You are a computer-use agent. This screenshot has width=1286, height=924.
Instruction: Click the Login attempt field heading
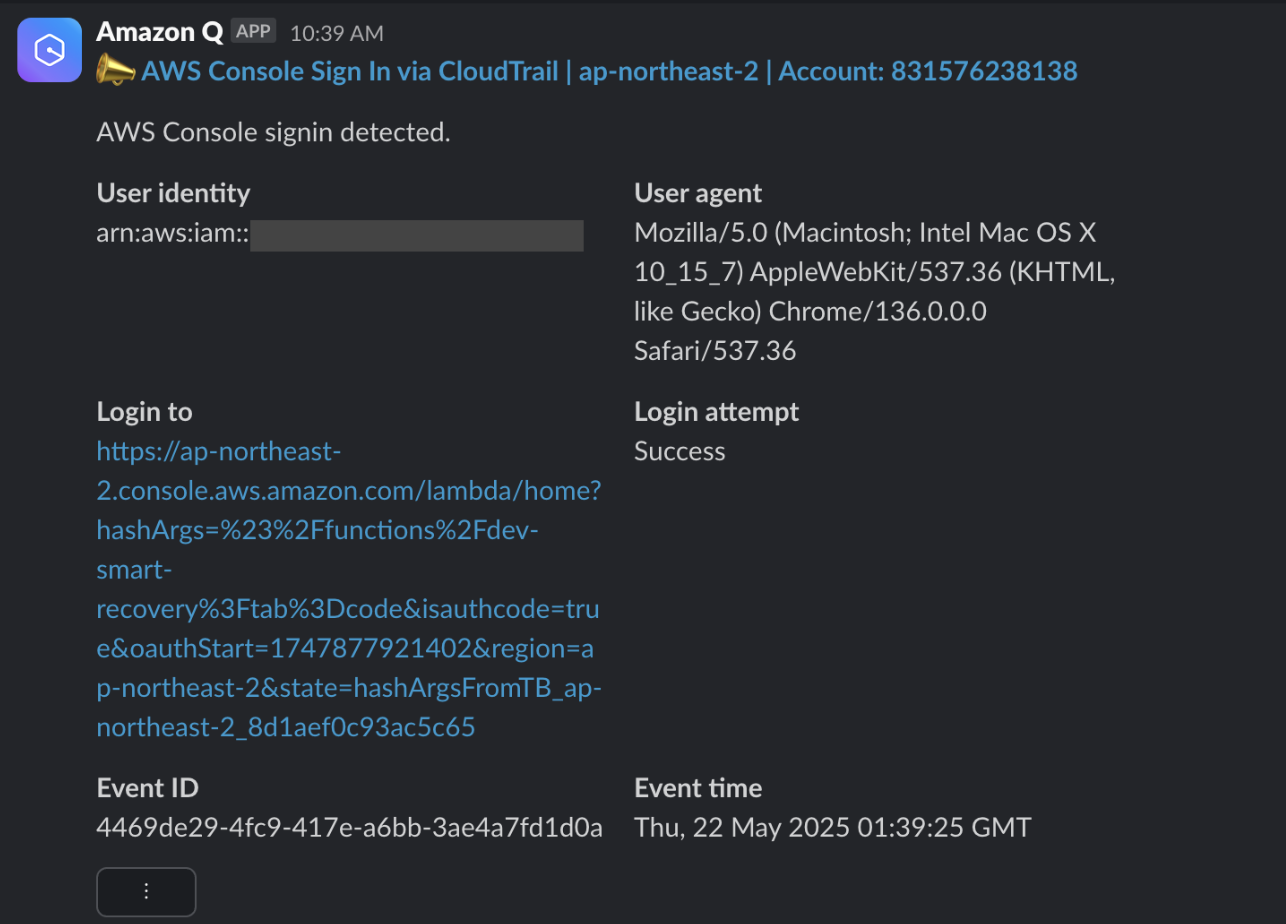click(717, 411)
